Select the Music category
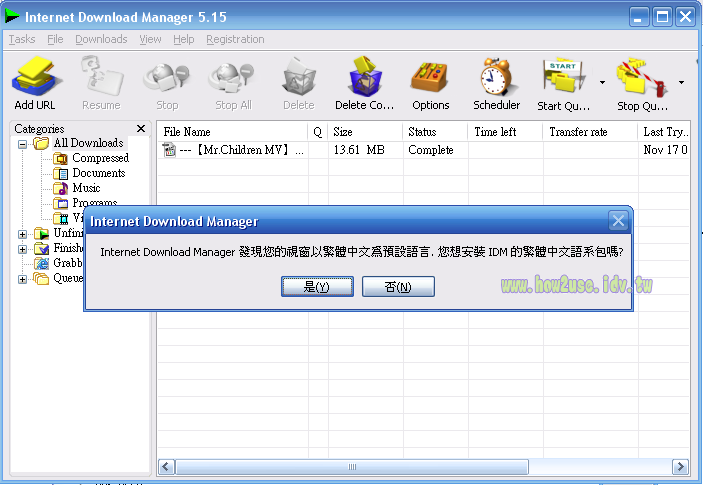 86,188
